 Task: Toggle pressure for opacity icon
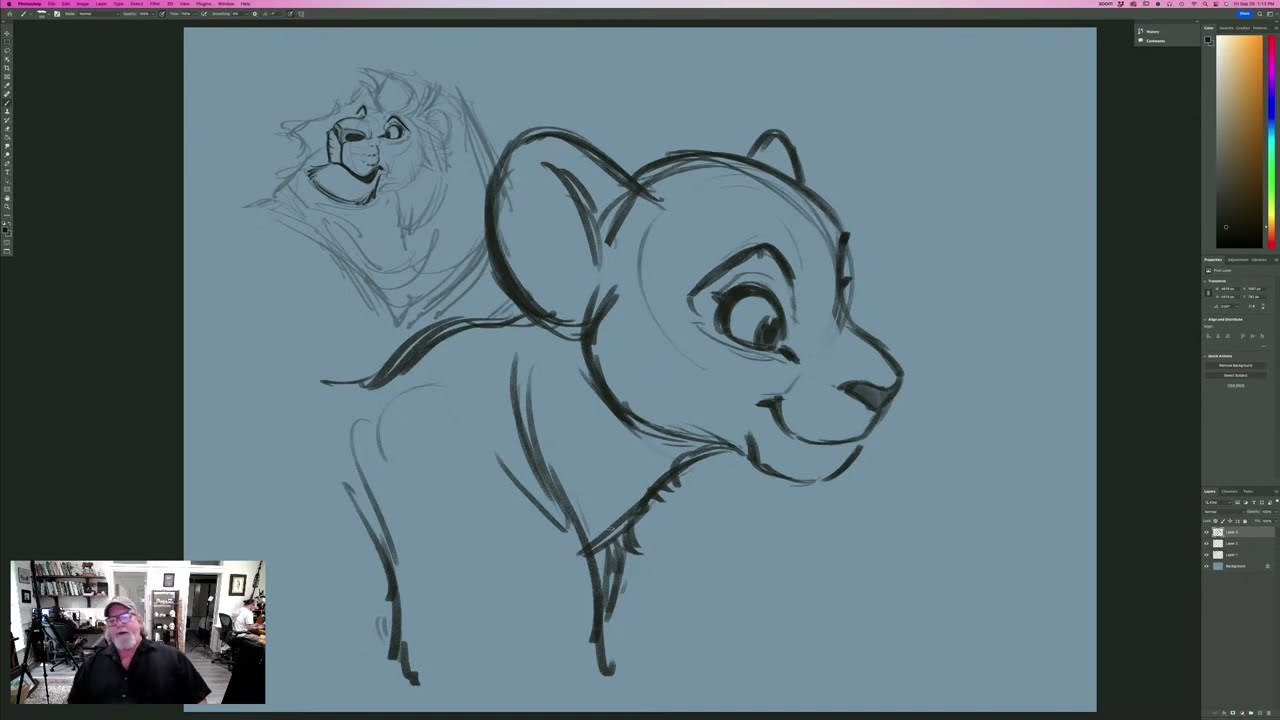pos(162,13)
